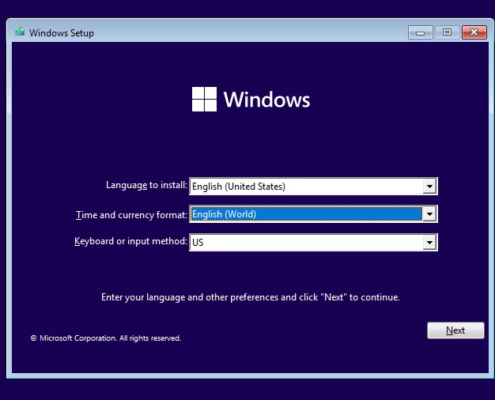Viewport: 495px width, 400px height.
Task: Select the English (United States) language field
Action: tap(313, 186)
